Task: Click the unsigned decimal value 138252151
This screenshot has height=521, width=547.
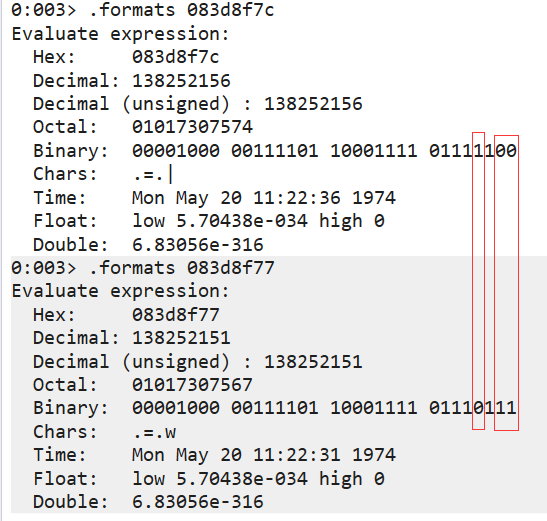Action: (313, 361)
